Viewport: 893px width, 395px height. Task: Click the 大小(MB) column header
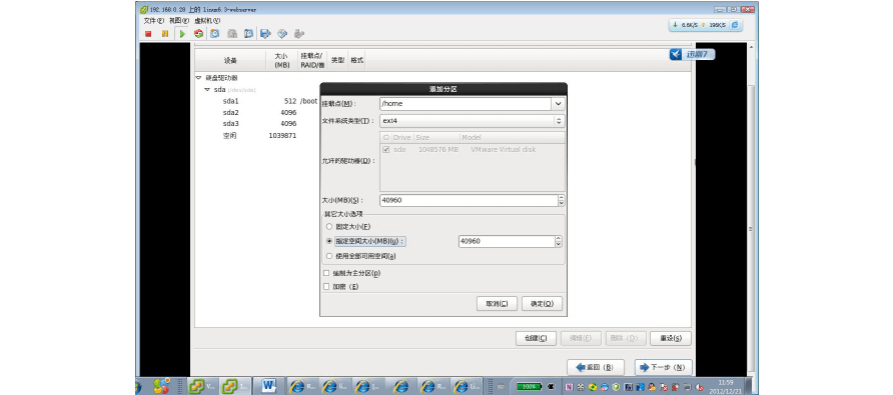tap(282, 60)
